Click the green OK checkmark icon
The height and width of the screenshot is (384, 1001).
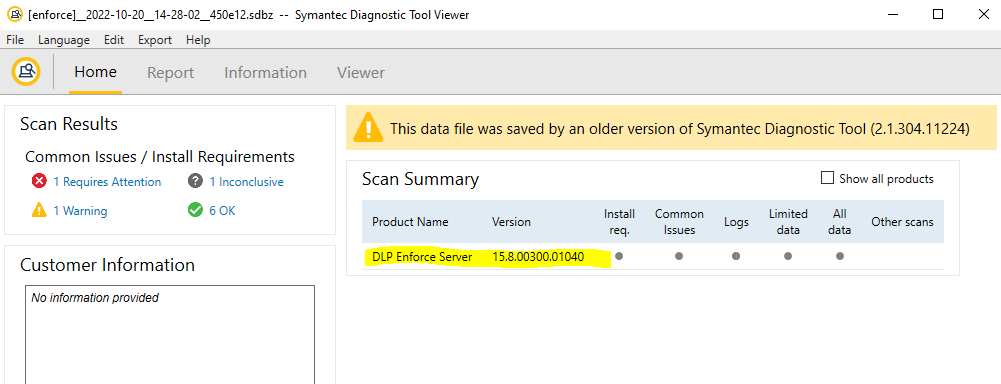[195, 210]
